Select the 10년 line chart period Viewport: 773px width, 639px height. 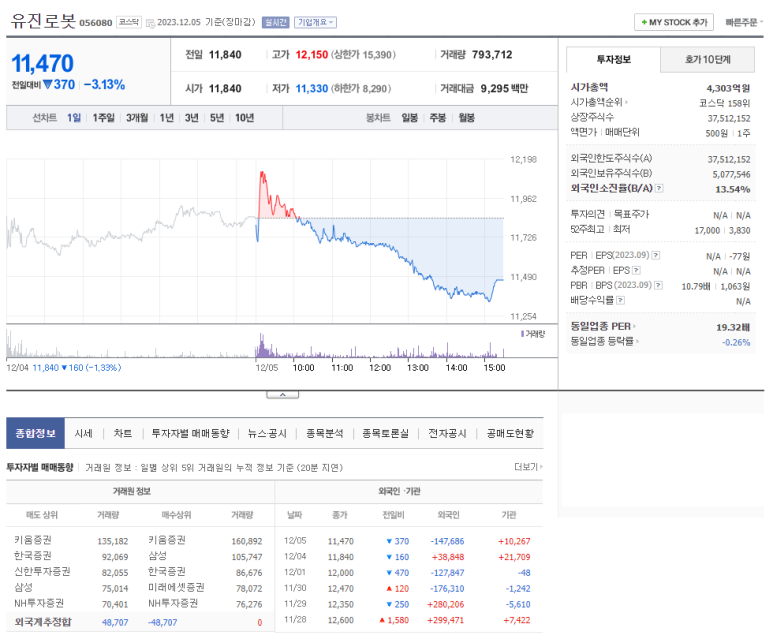(x=245, y=118)
